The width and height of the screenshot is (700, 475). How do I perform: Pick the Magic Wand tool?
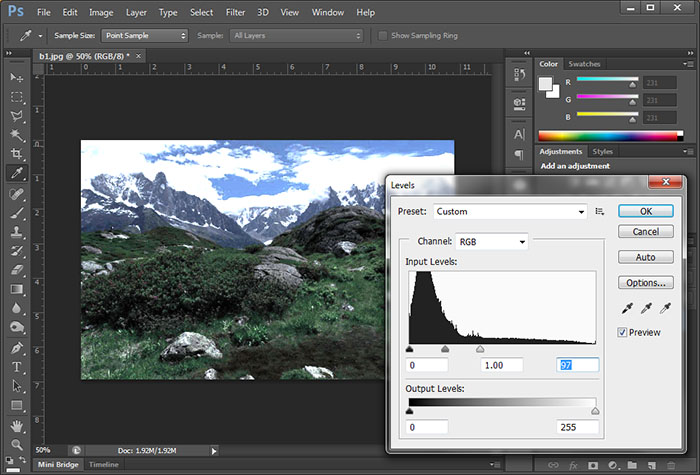[17, 135]
